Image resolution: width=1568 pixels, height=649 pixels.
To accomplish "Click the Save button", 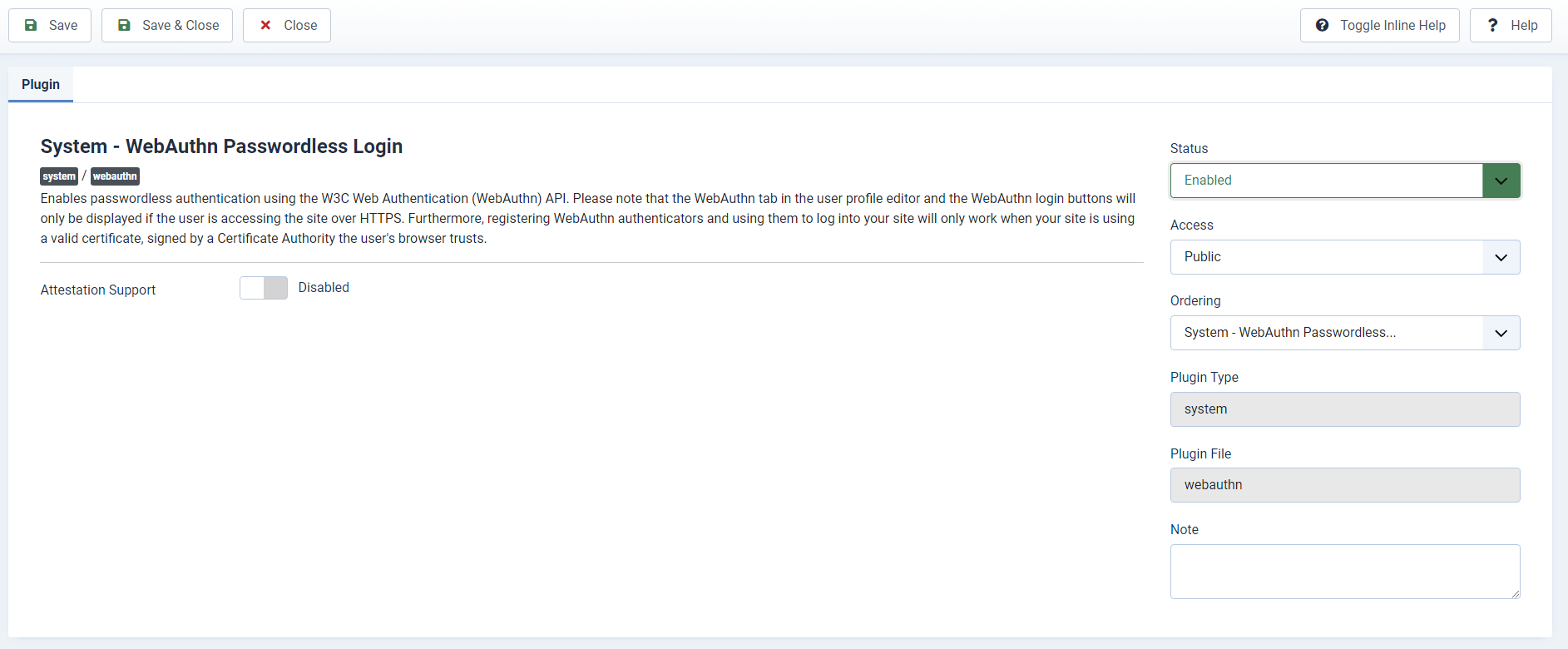I will 50,25.
